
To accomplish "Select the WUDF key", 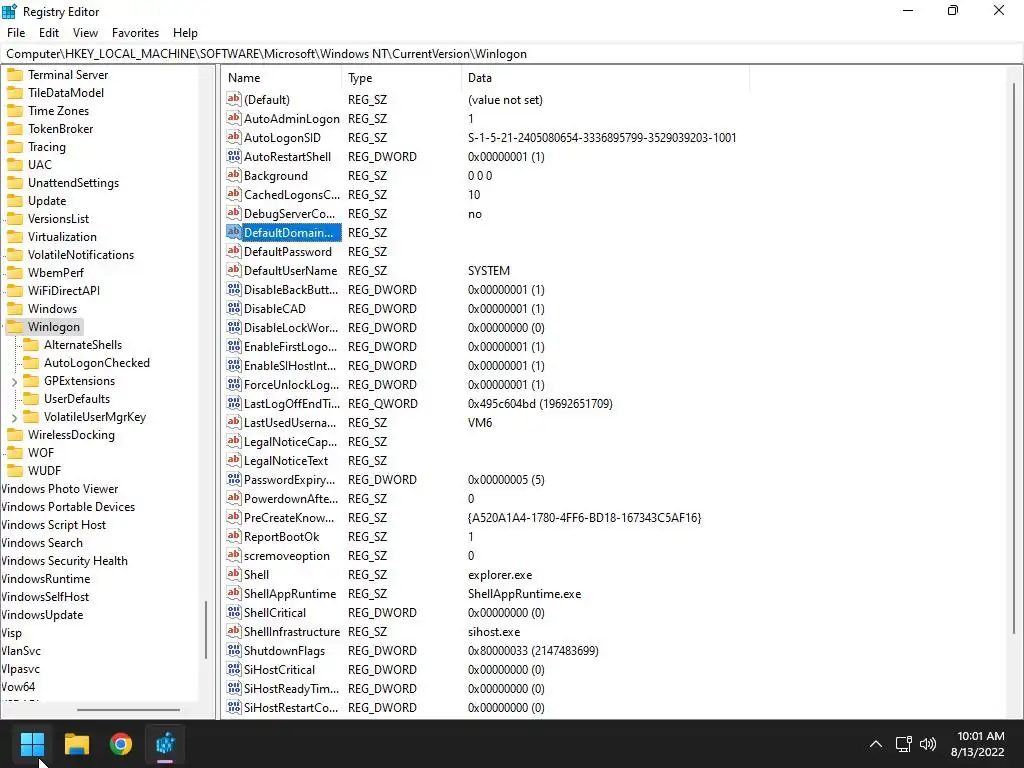I will pyautogui.click(x=44, y=471).
